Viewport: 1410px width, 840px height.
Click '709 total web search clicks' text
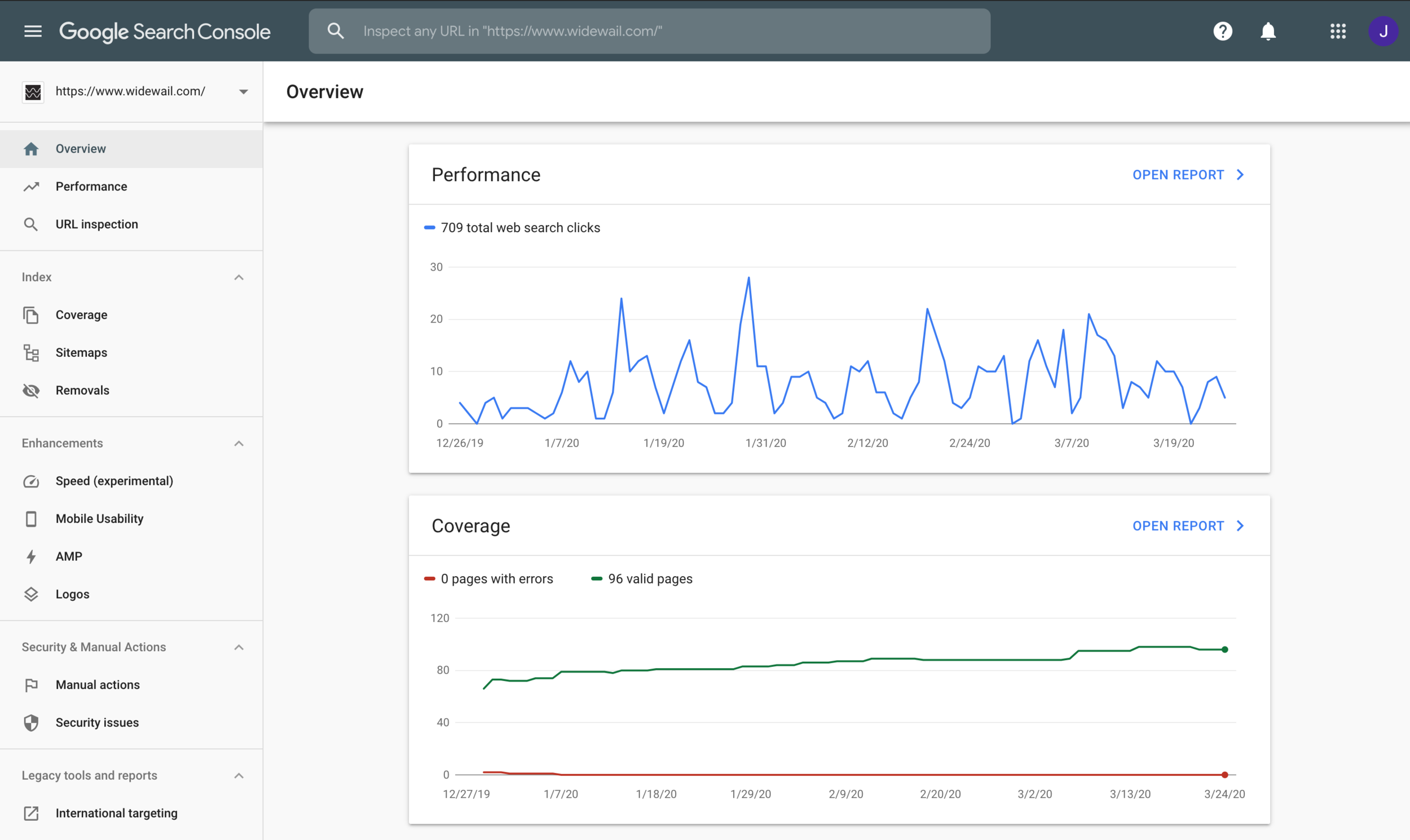[x=521, y=228]
